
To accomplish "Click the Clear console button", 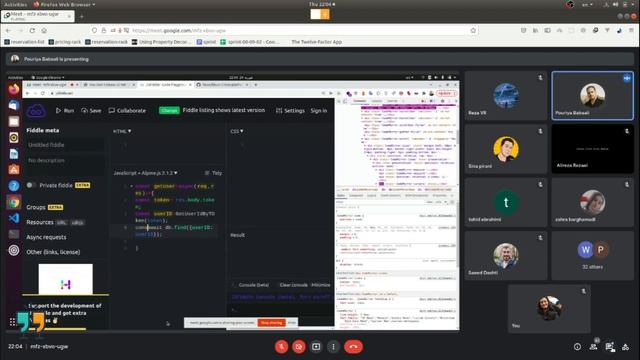I will point(293,285).
